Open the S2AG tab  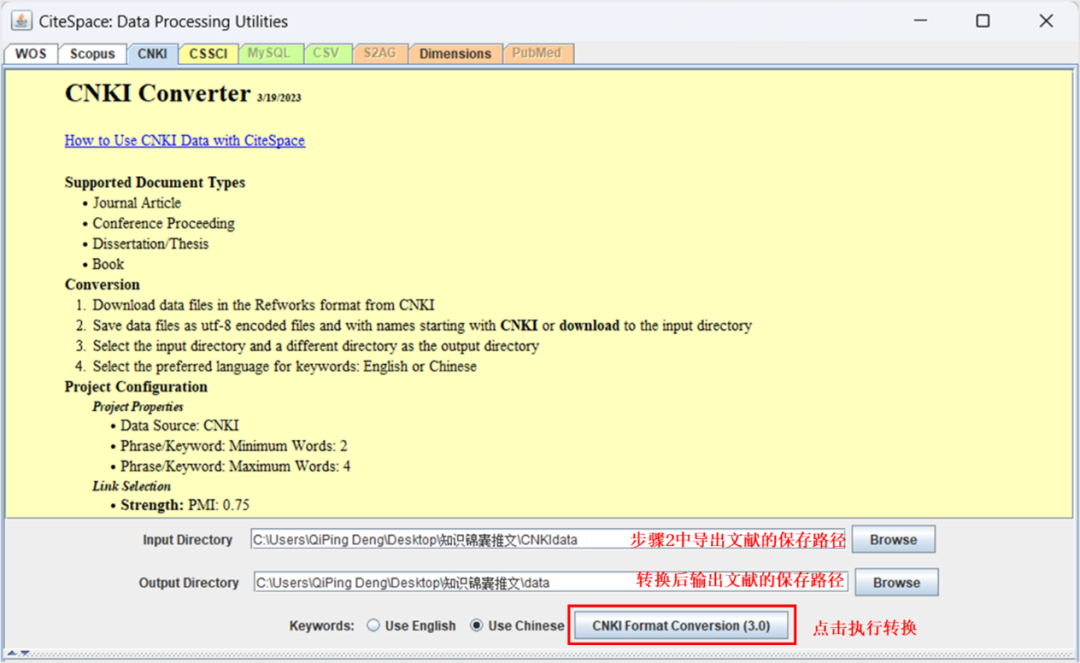[380, 53]
